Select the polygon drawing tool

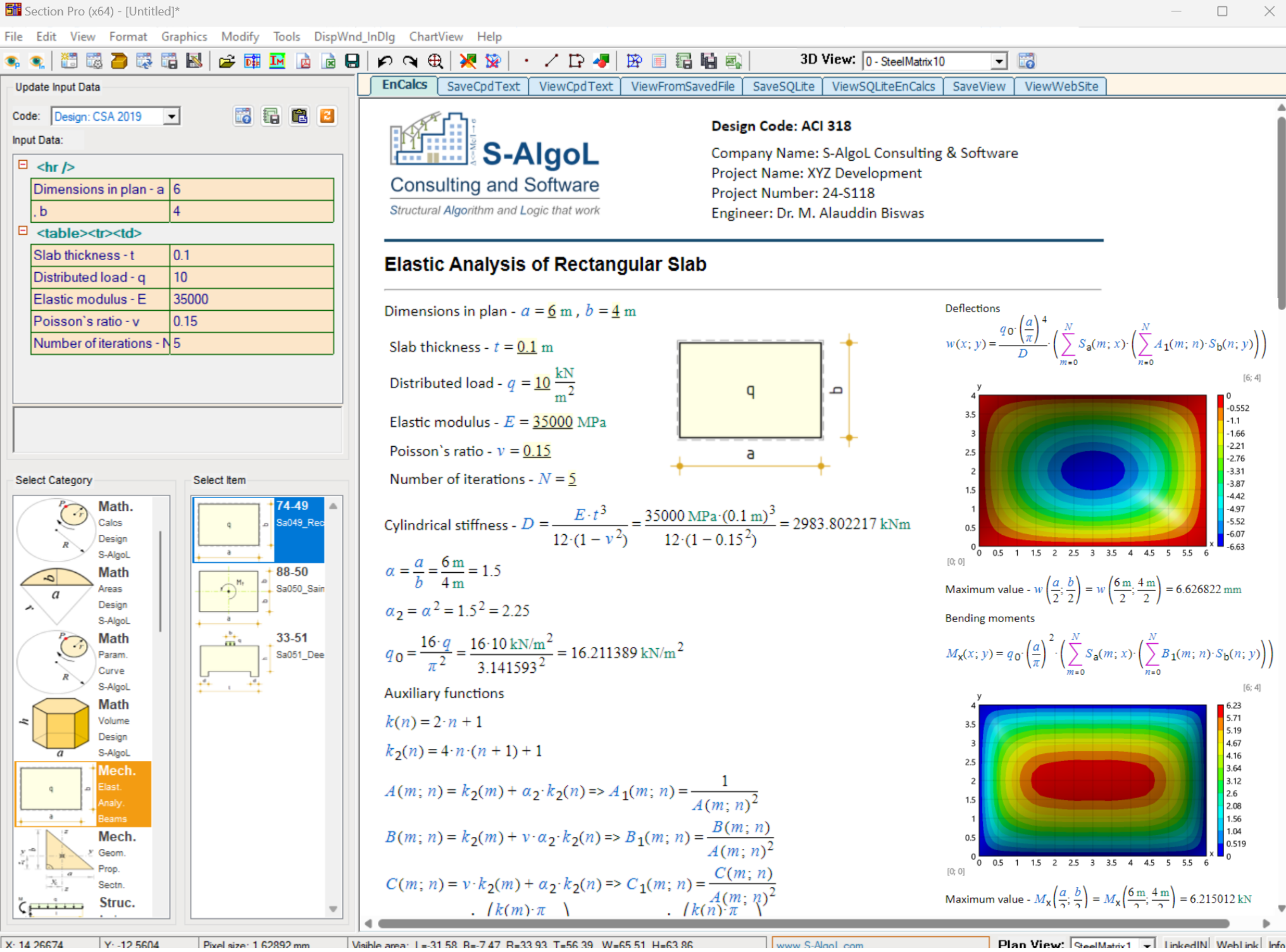click(576, 61)
